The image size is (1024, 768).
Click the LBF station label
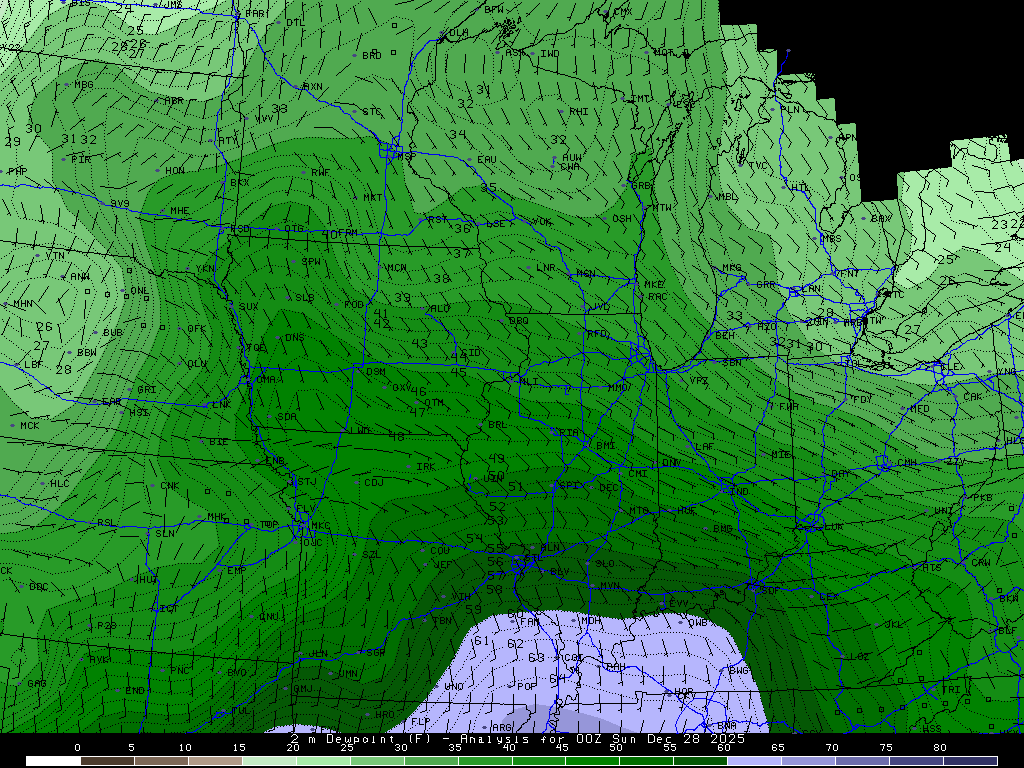[33, 364]
